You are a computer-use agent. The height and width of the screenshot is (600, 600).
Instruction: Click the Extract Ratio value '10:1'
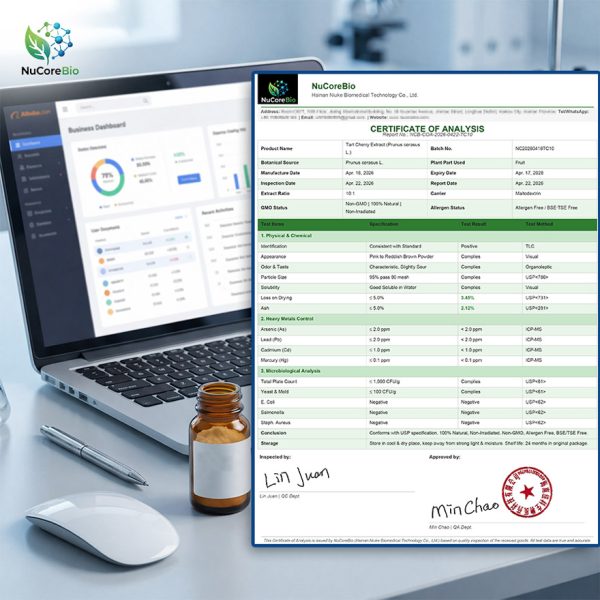click(350, 194)
